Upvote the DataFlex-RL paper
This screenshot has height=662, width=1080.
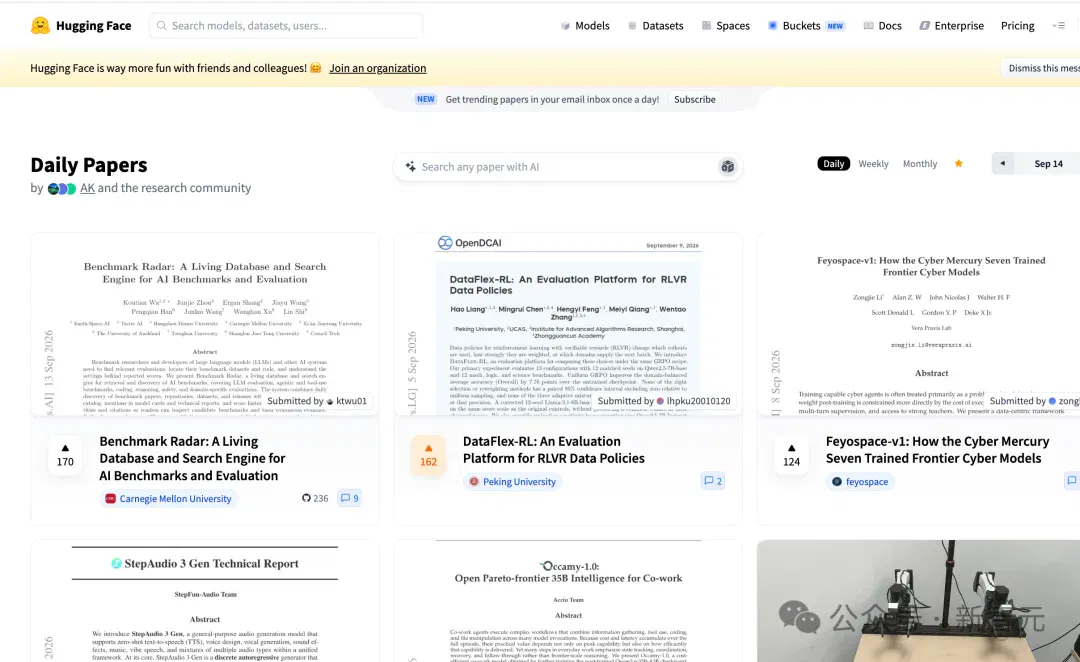(x=428, y=455)
